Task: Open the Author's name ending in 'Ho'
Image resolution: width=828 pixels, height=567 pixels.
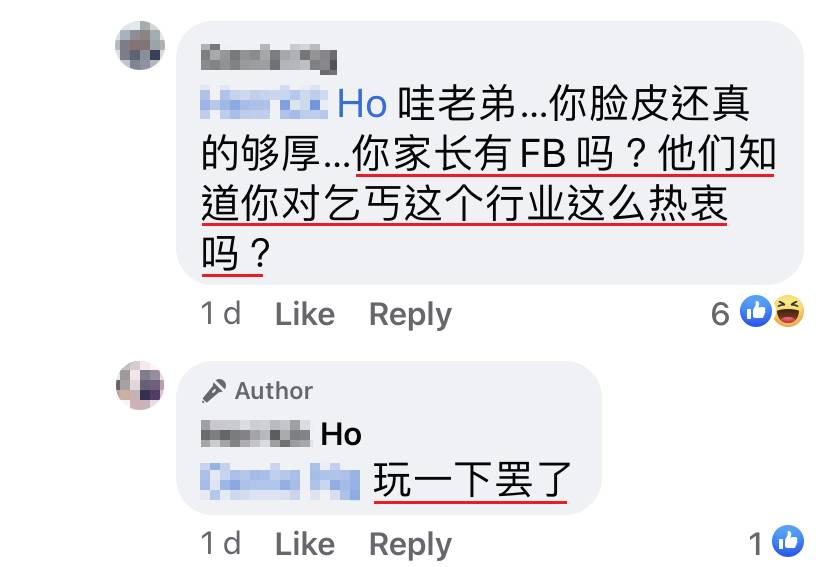Action: pyautogui.click(x=281, y=434)
